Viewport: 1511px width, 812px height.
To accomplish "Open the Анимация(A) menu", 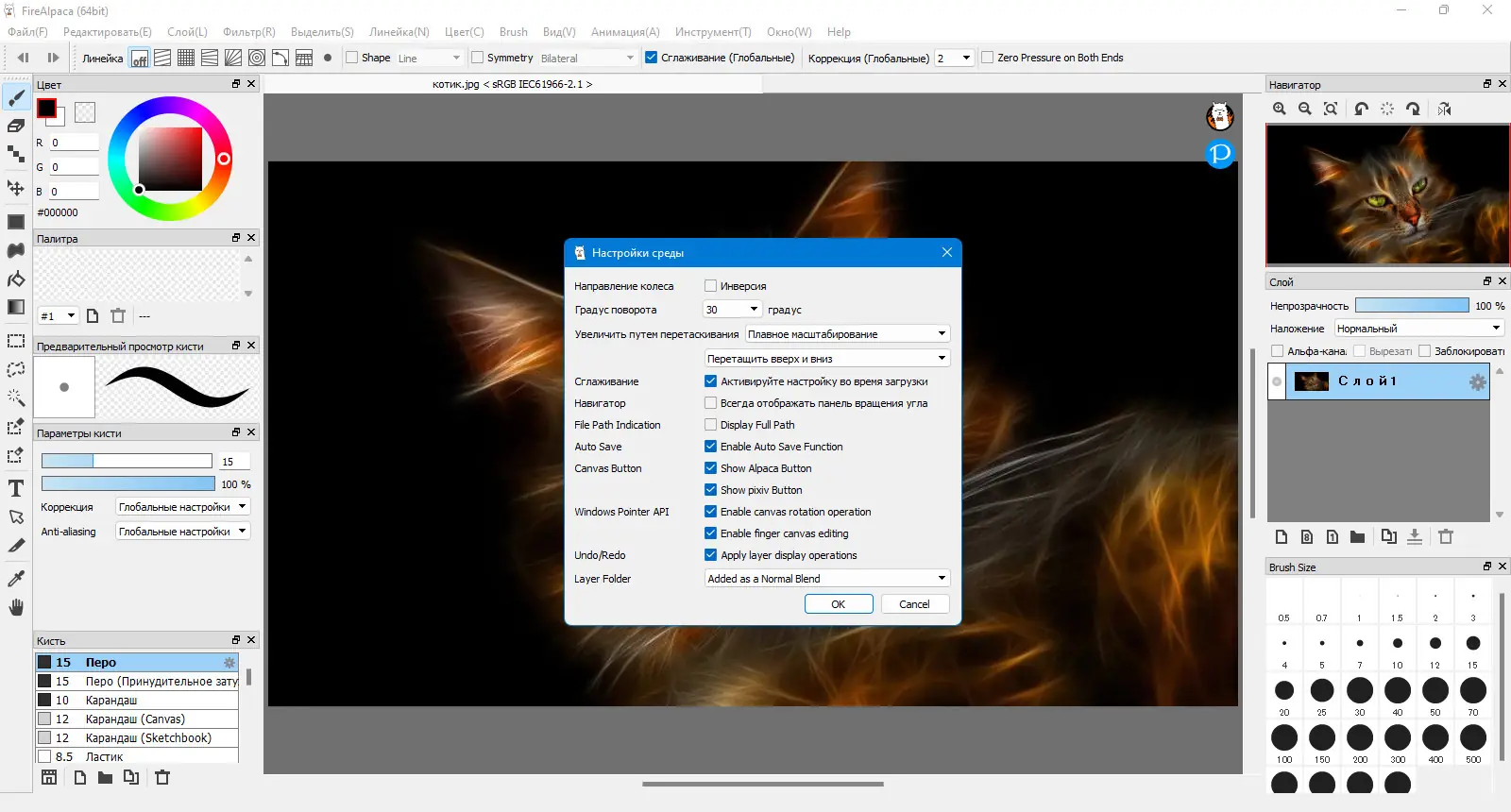I will 625,32.
